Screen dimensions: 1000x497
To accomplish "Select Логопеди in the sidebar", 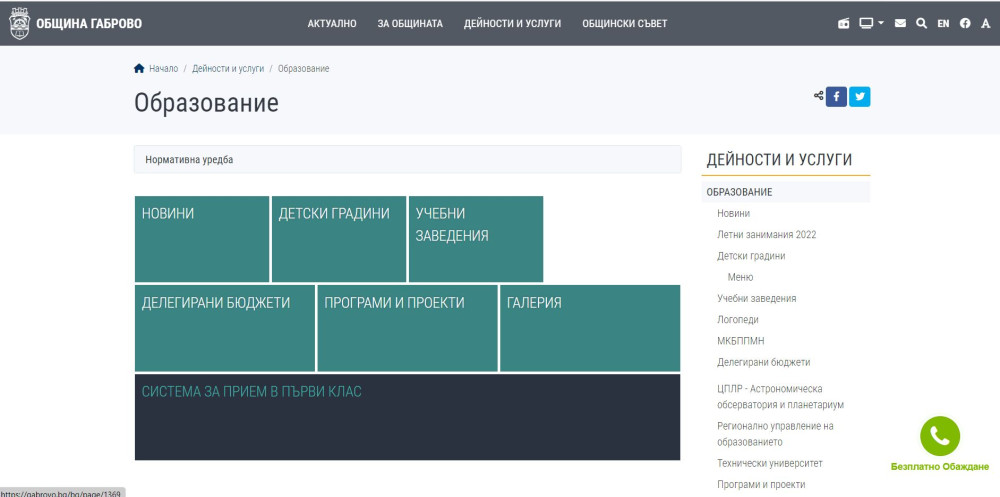I will coord(737,320).
